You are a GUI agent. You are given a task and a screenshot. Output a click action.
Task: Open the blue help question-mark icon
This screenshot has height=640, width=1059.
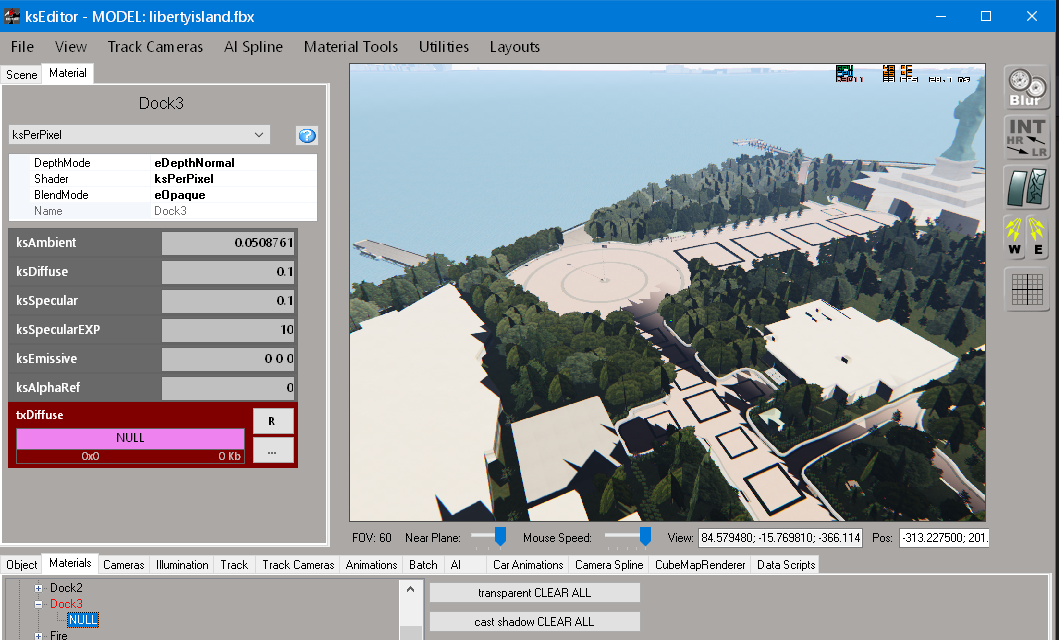[307, 136]
